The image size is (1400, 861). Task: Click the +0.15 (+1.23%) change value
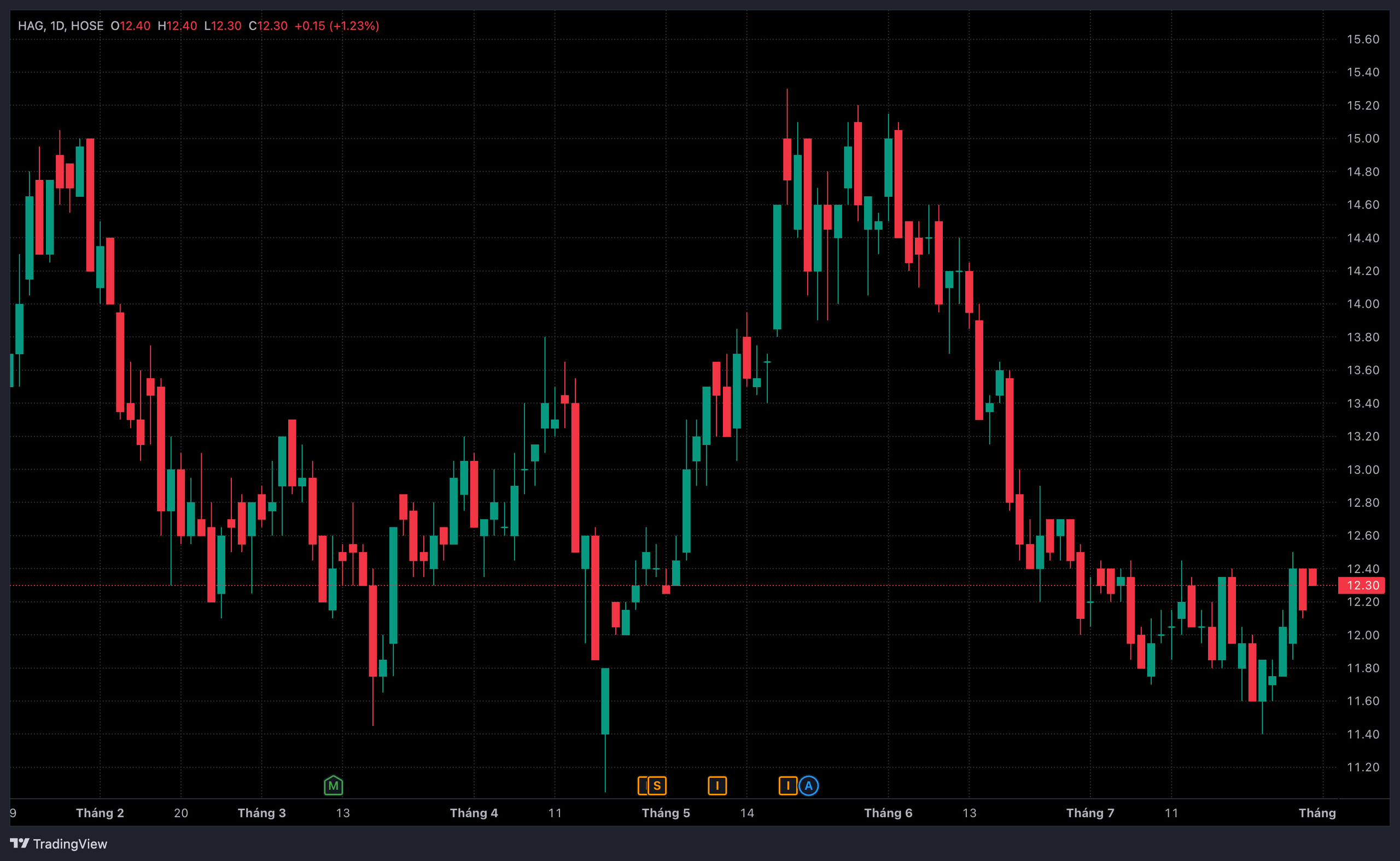(337, 26)
